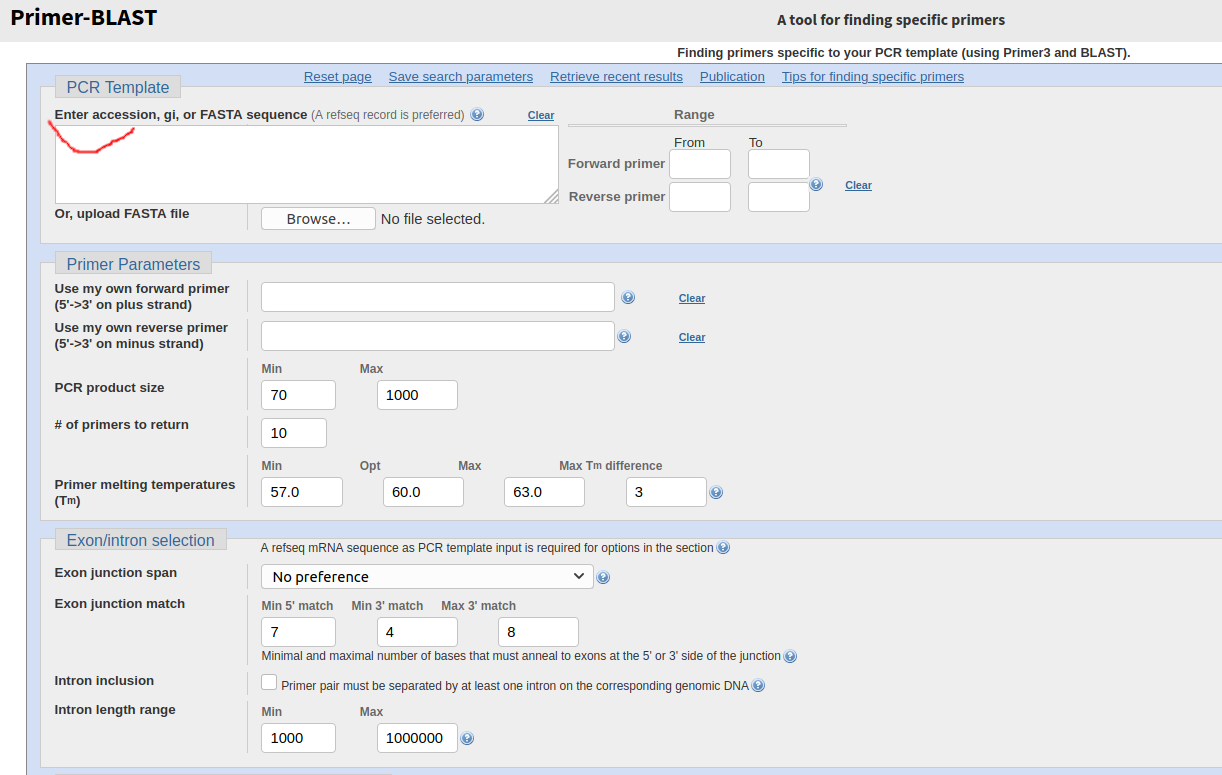The image size is (1222, 775).
Task: Click the own forward primer input
Action: click(438, 297)
